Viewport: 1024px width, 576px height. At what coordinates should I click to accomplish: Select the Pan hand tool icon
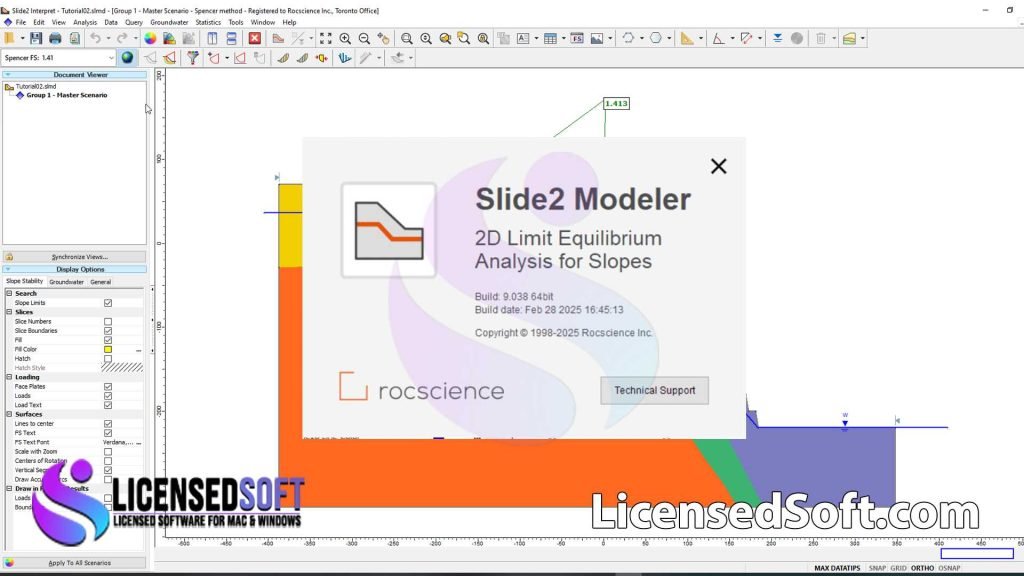383,39
